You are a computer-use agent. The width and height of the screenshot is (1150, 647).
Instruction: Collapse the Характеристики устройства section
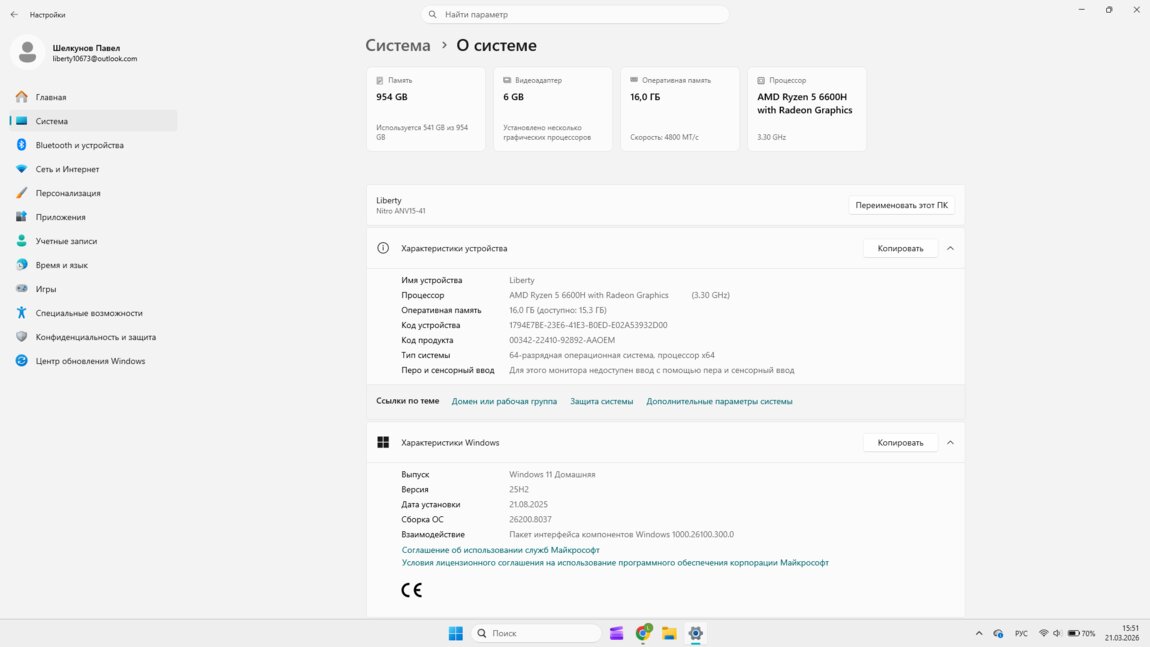pos(950,248)
